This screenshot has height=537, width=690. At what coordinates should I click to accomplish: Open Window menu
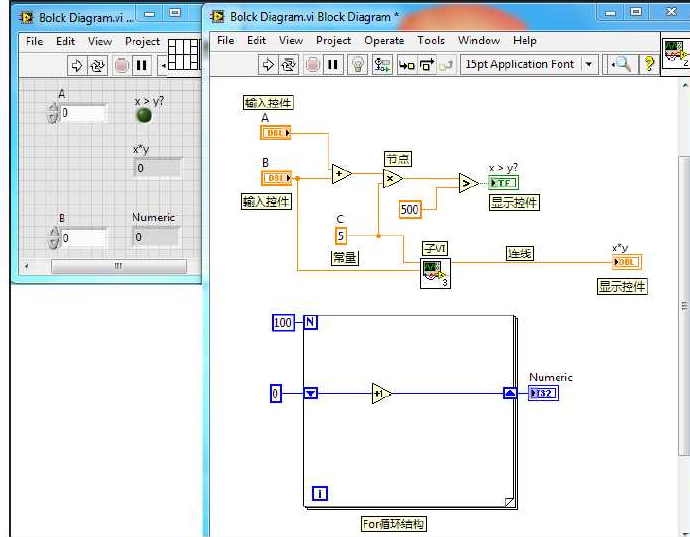pyautogui.click(x=479, y=40)
